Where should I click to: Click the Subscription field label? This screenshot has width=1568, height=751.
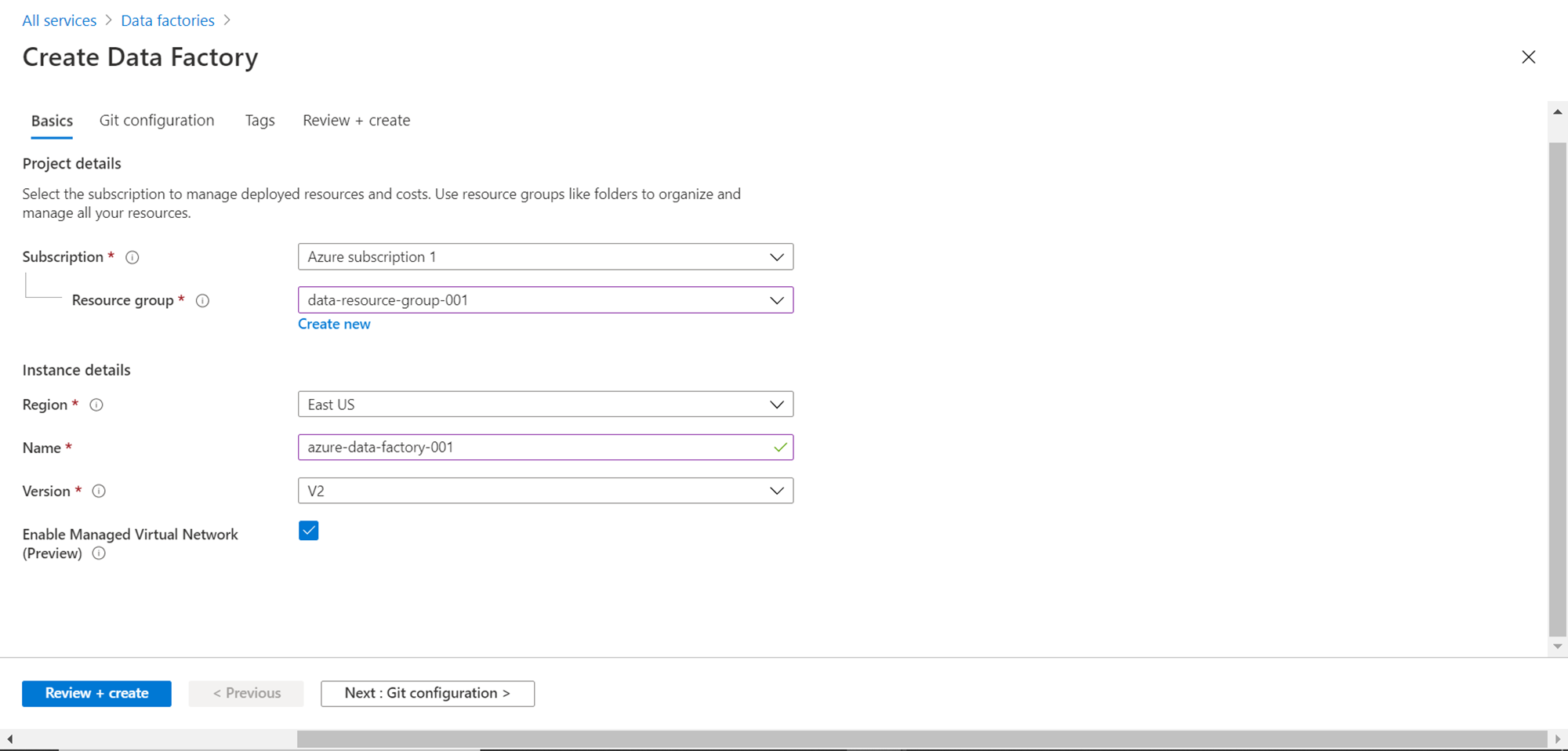63,257
